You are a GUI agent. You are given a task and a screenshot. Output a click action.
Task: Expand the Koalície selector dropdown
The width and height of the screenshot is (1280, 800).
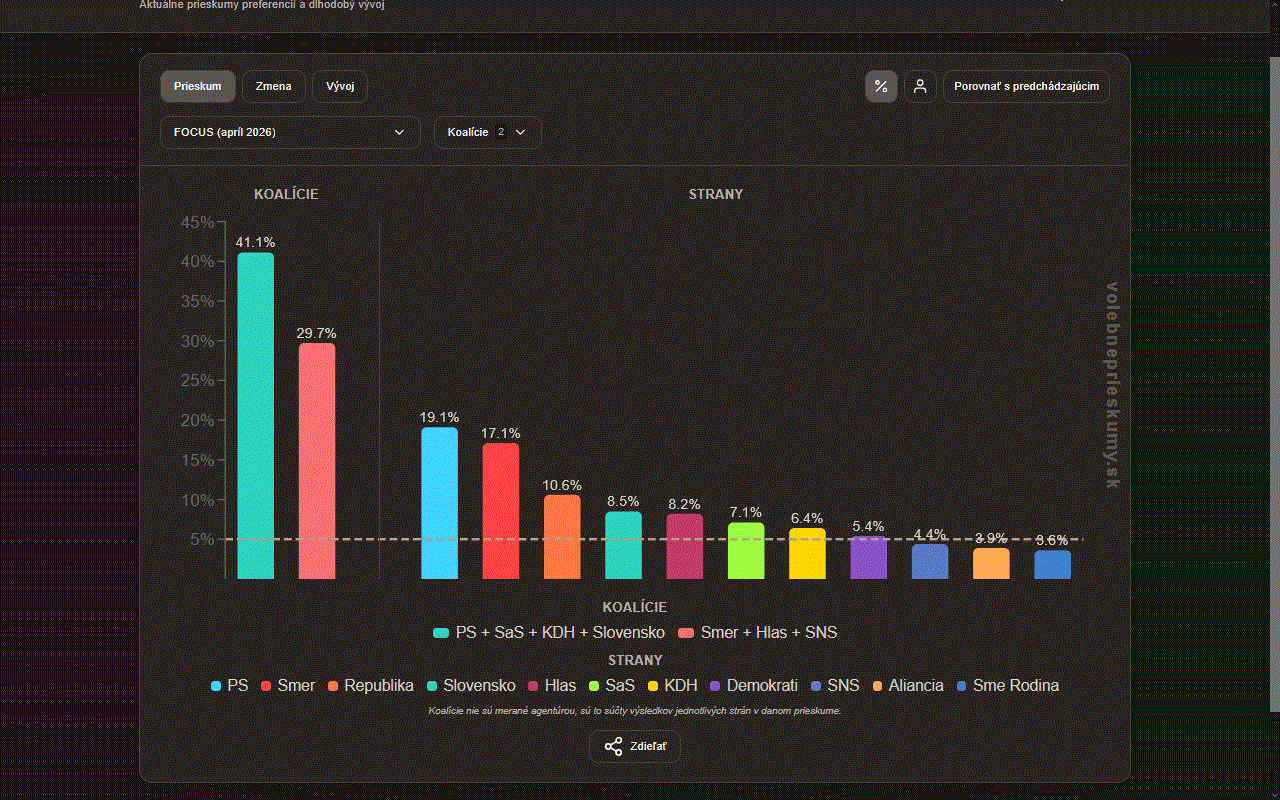point(487,132)
